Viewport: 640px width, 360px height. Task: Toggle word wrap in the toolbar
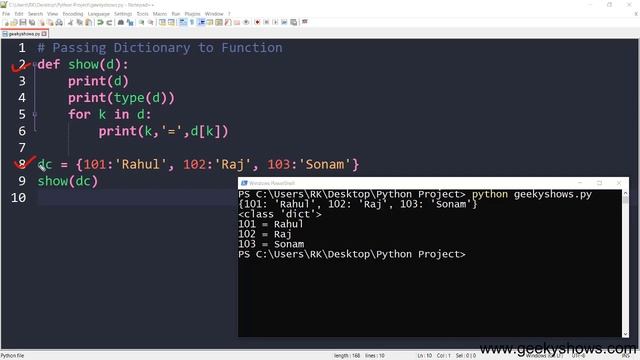(182, 22)
